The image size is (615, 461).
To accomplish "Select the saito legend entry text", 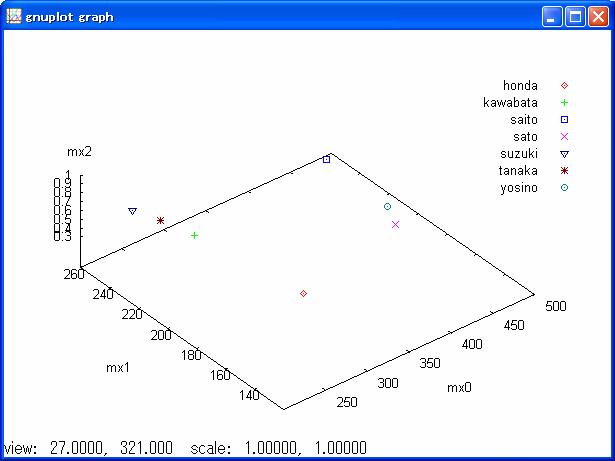I will click(x=523, y=119).
